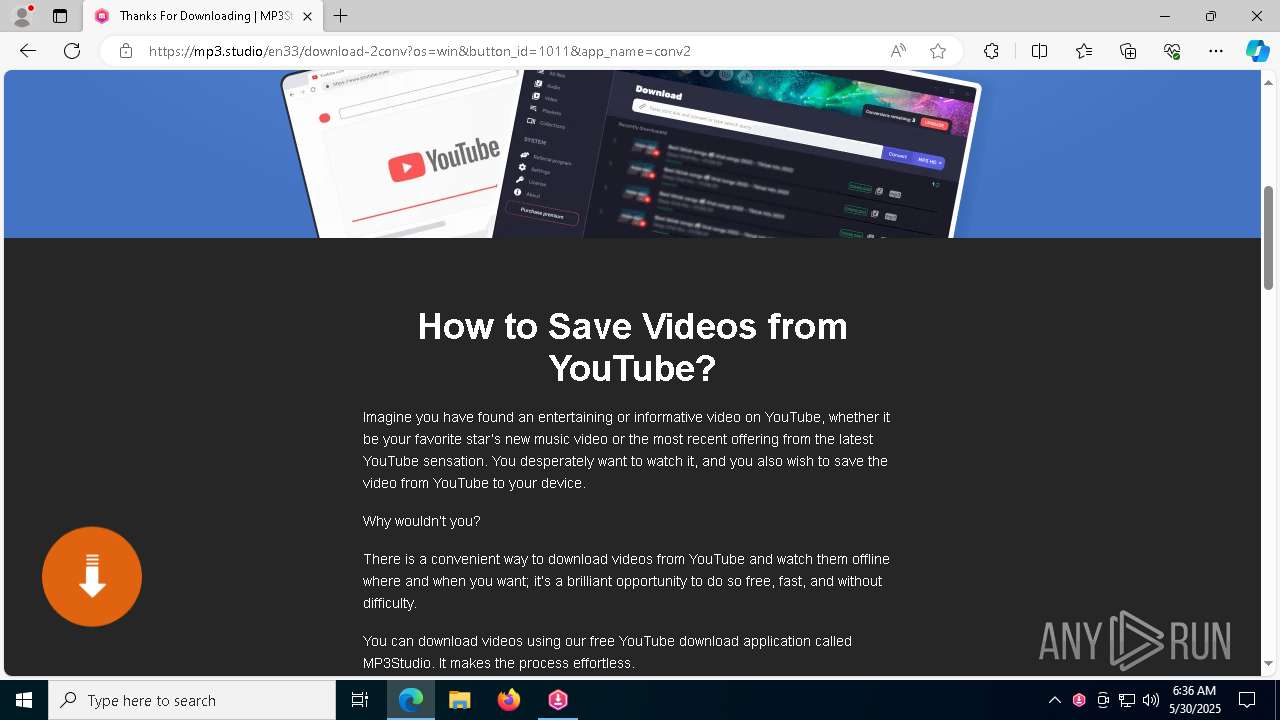
Task: Click the MP3Studio app preview image
Action: coord(631,154)
